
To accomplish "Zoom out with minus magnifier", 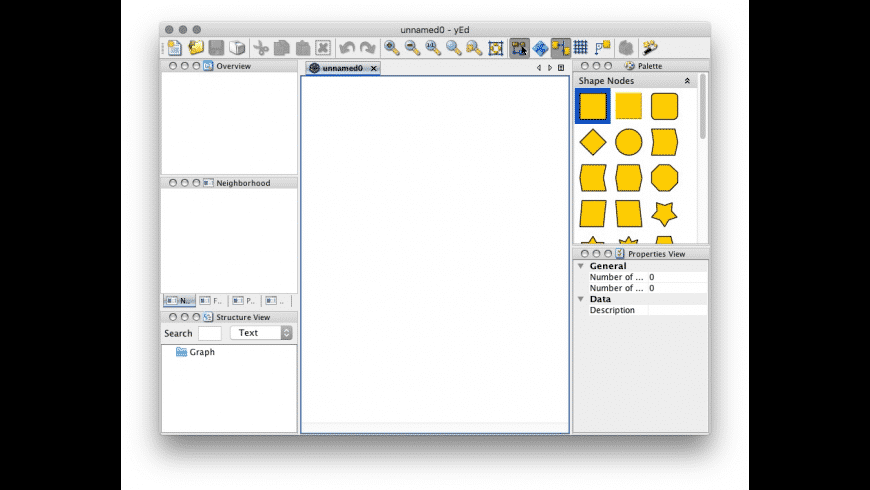I will (412, 48).
